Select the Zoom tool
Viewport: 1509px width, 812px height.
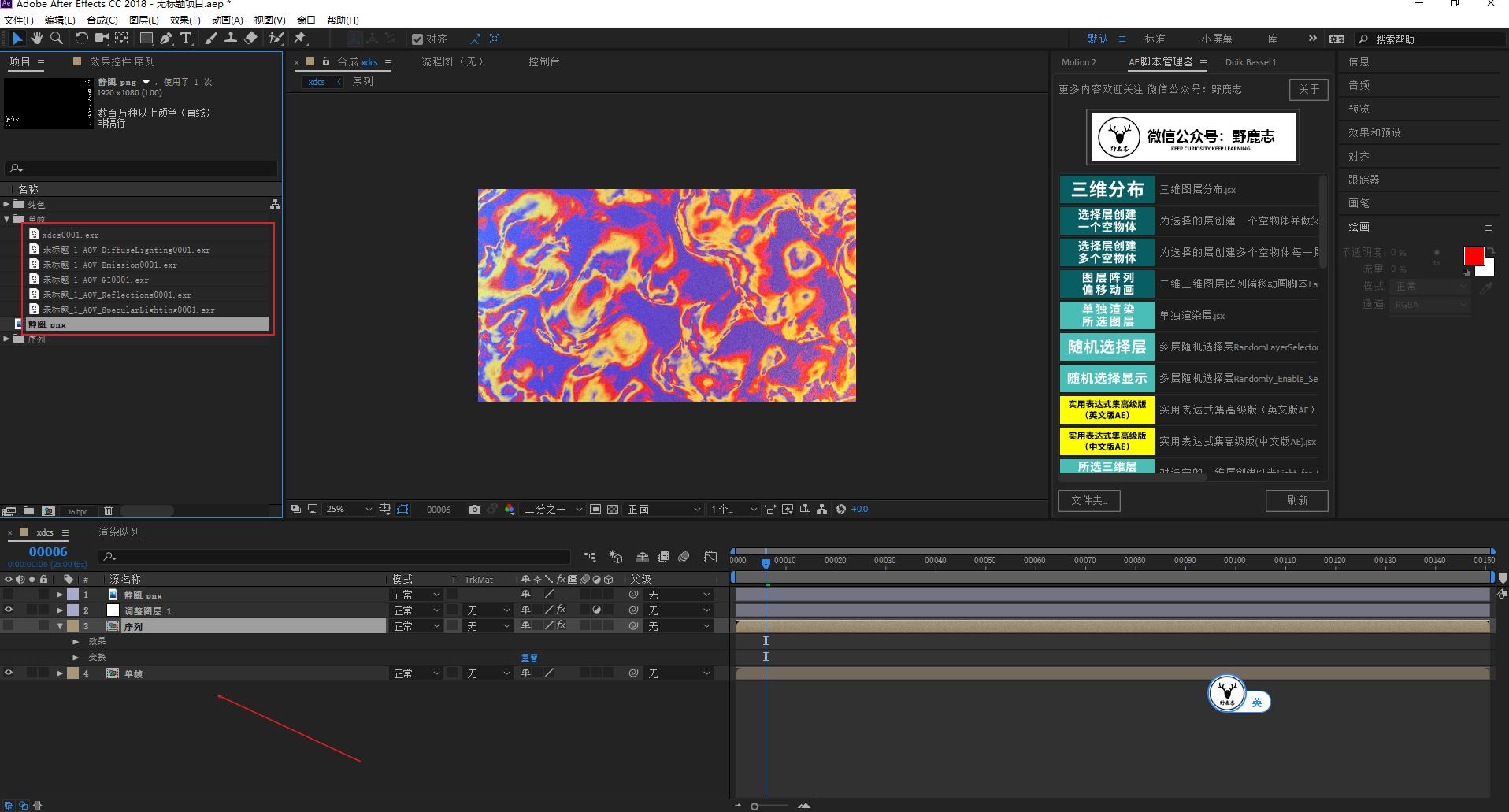pyautogui.click(x=56, y=39)
